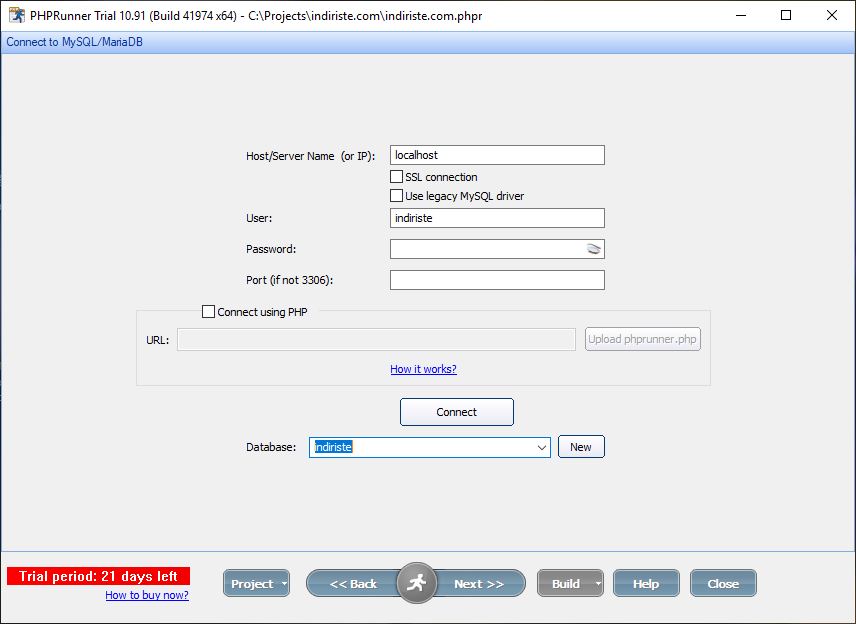
Task: Click the Upload phprunner.php button
Action: click(643, 339)
